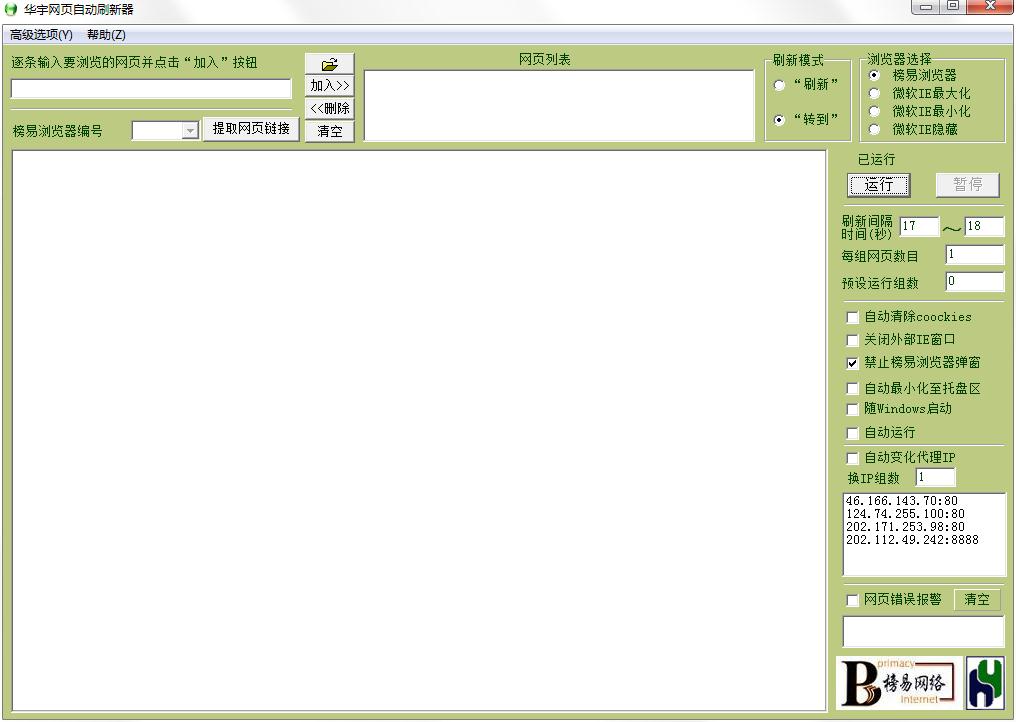Click the URL input field under the prompt text
Viewport: 1016px width, 722px height.
(x=150, y=89)
